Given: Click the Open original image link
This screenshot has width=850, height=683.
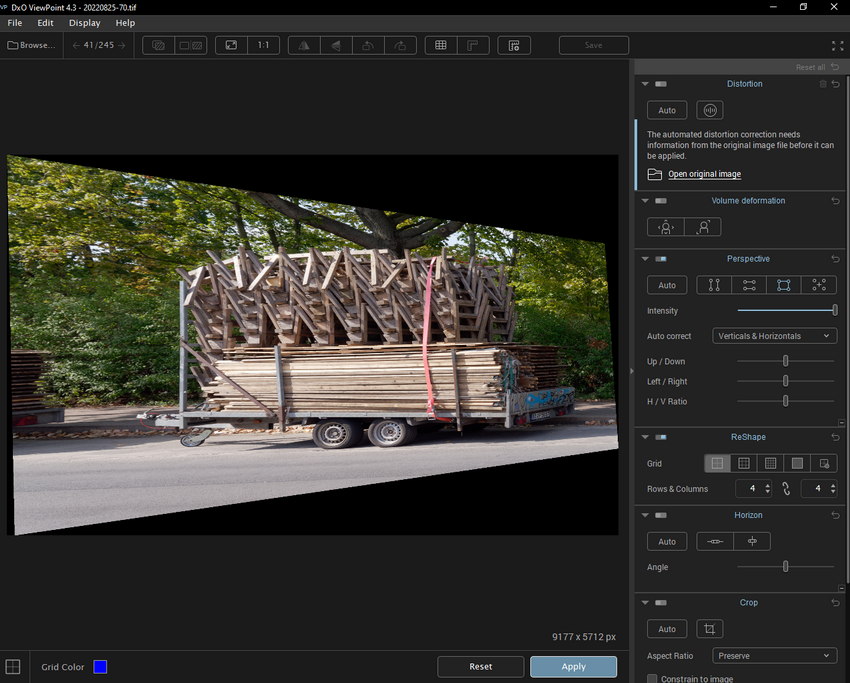Looking at the screenshot, I should pyautogui.click(x=704, y=174).
